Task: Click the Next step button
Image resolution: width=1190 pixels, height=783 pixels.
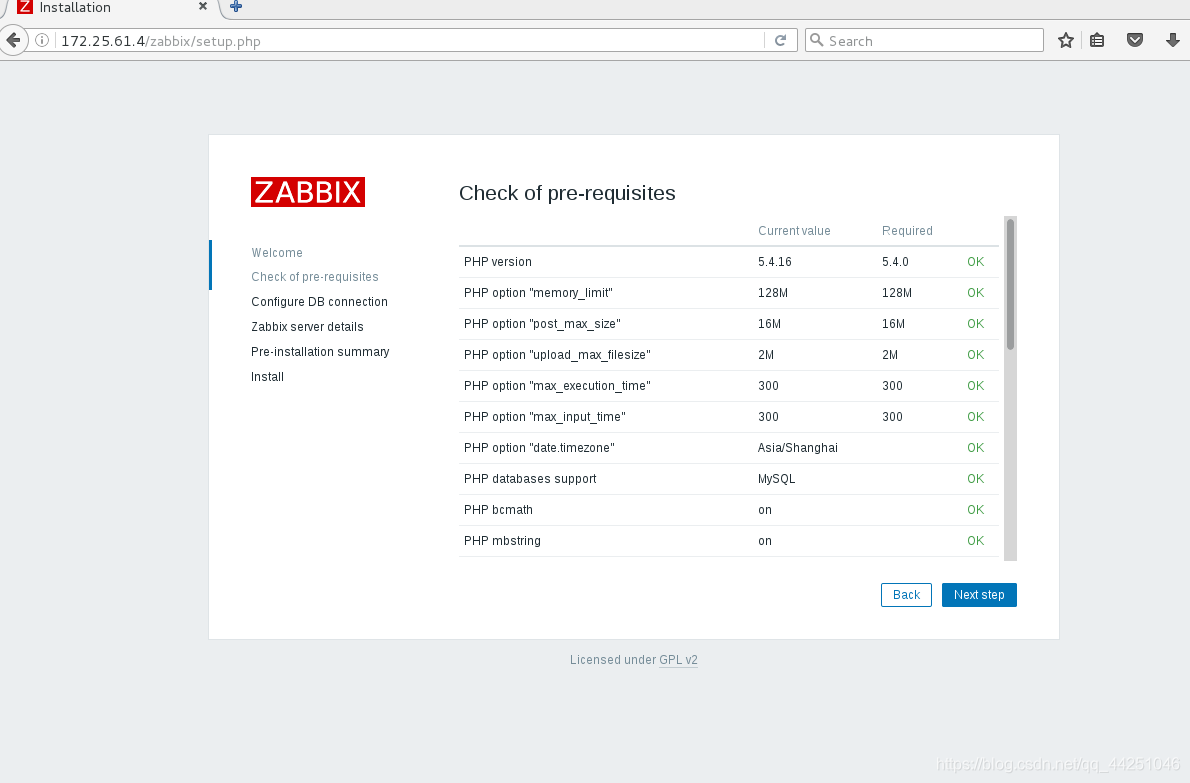Action: 979,595
